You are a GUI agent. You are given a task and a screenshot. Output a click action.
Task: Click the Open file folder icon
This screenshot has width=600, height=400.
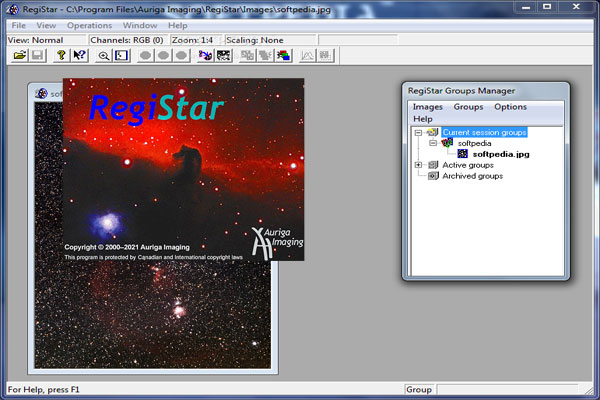pos(20,56)
